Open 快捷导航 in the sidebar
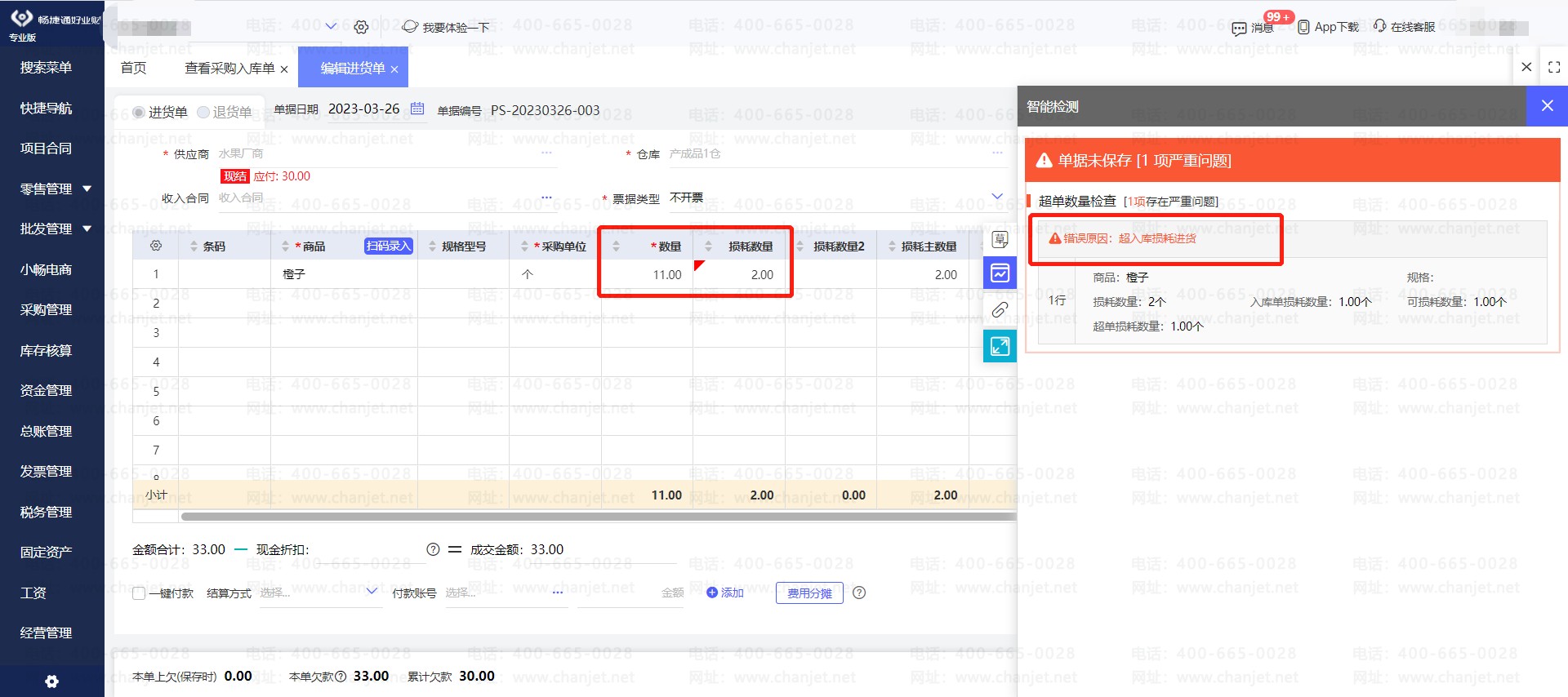 coord(47,108)
